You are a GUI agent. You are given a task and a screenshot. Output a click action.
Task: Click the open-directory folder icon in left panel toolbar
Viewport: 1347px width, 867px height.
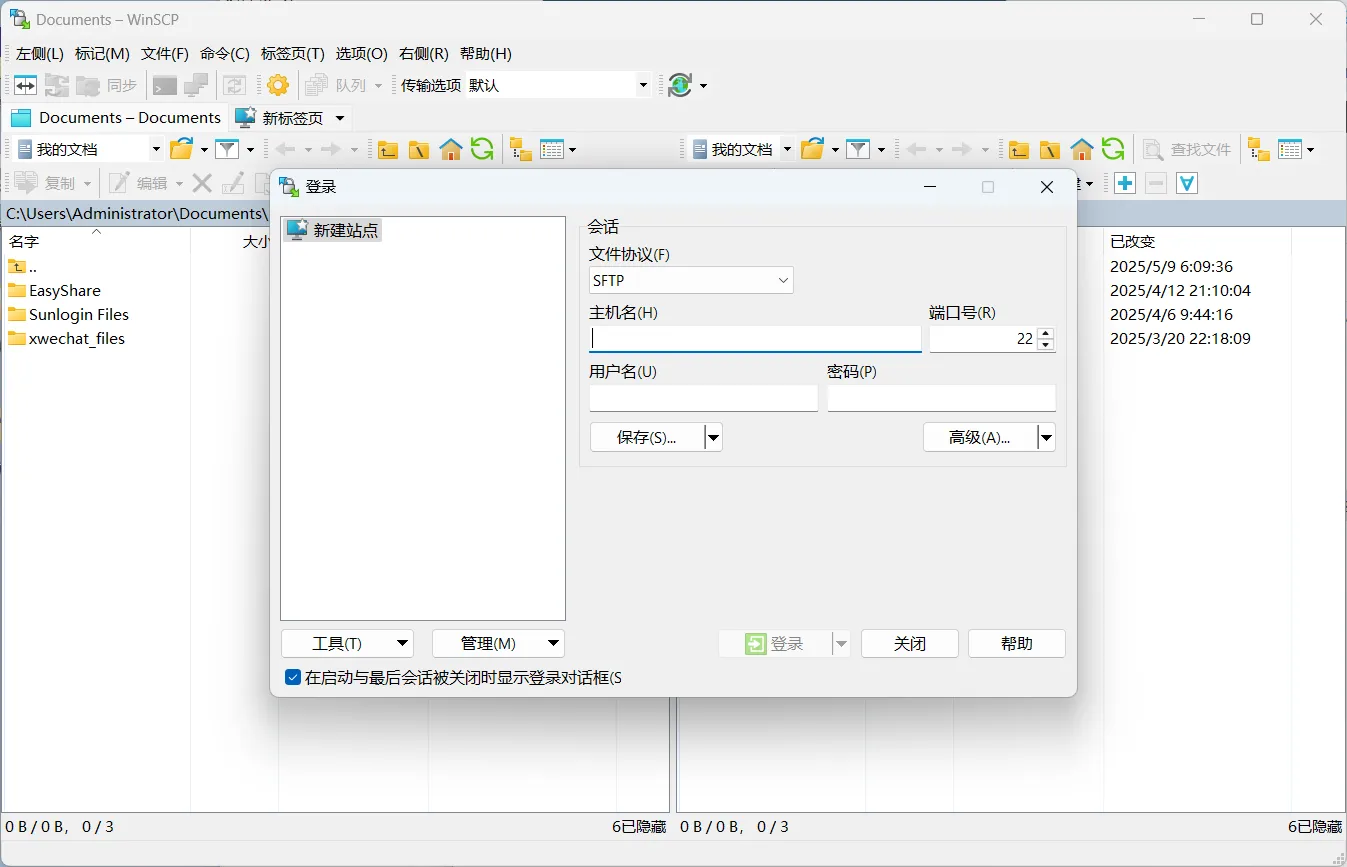tap(181, 149)
